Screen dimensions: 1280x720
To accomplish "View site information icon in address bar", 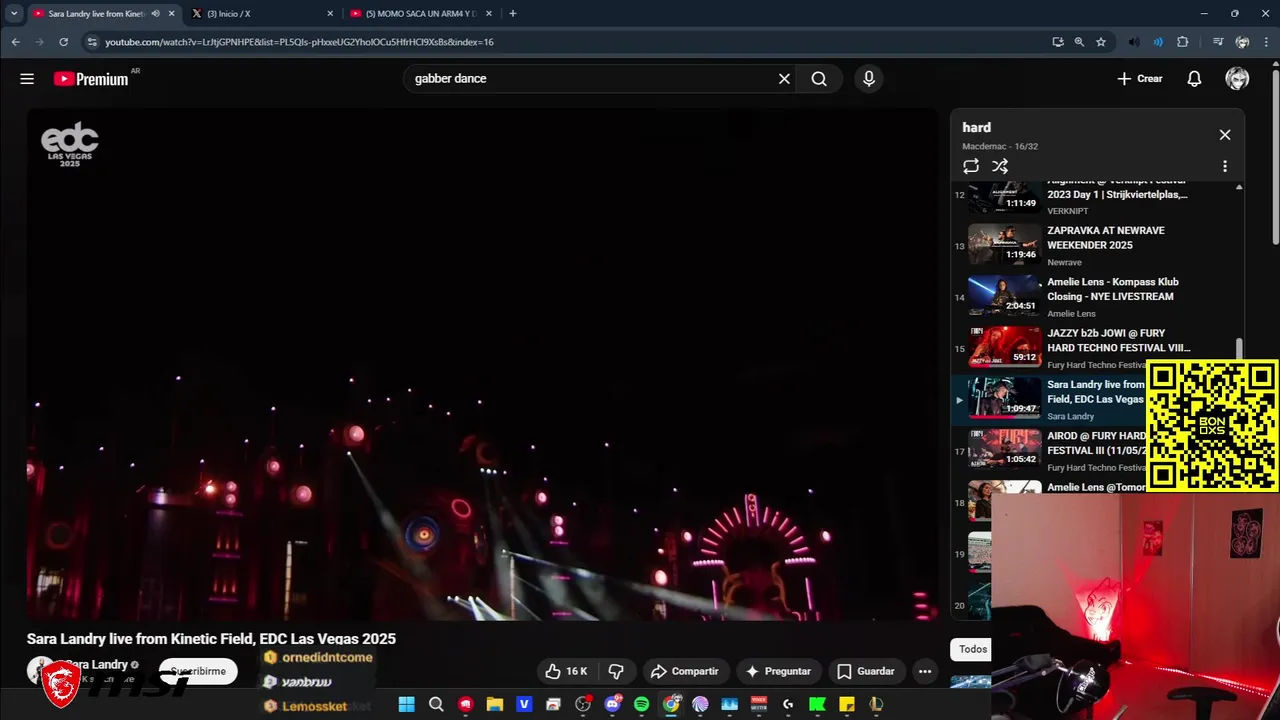I will [x=92, y=42].
